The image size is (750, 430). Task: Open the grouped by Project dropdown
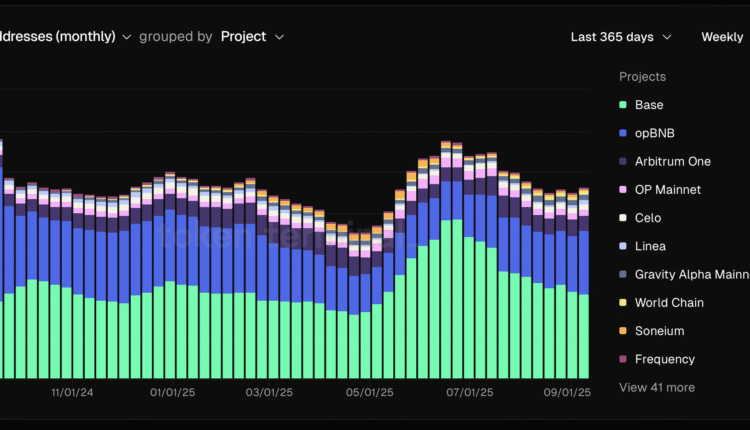coord(252,37)
